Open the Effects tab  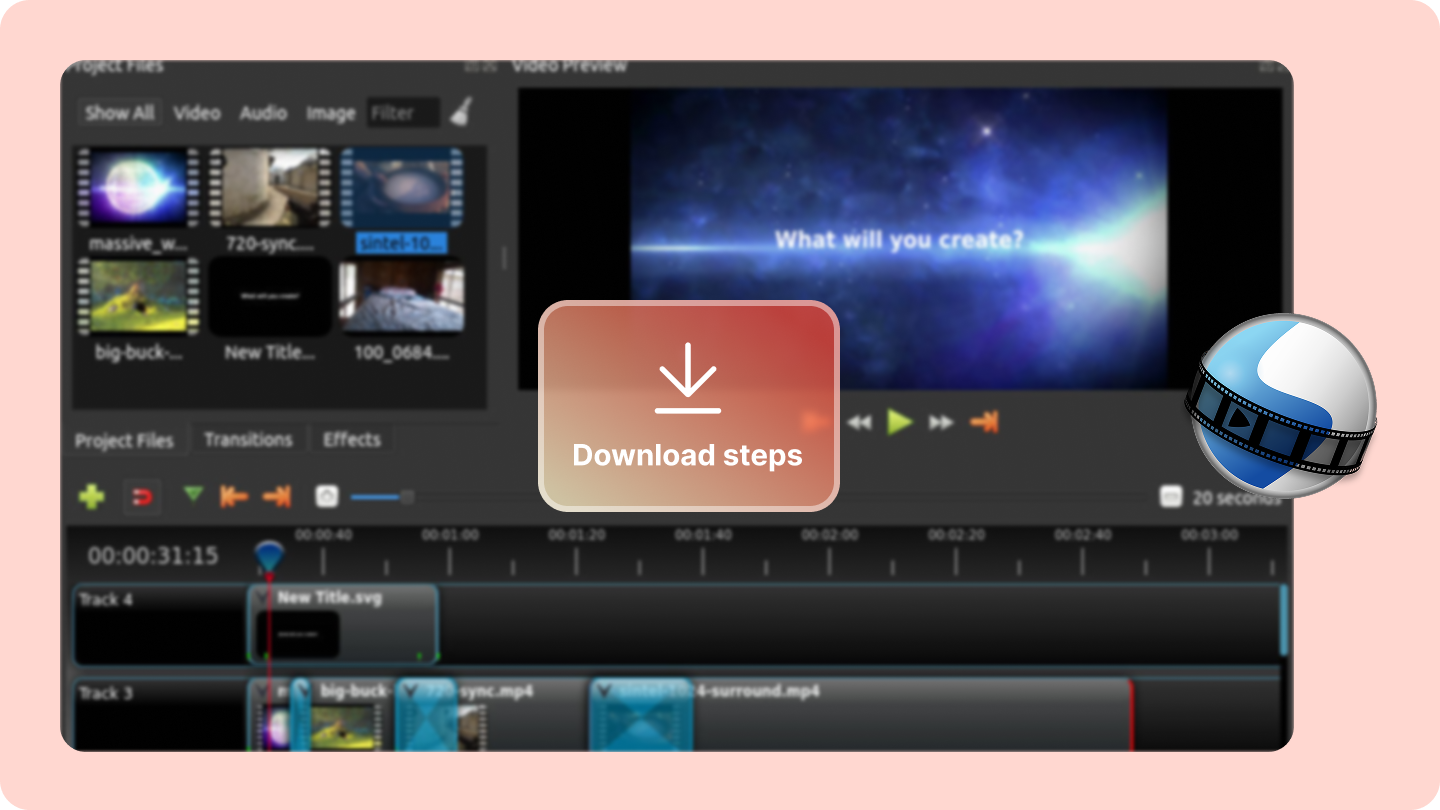[x=350, y=439]
